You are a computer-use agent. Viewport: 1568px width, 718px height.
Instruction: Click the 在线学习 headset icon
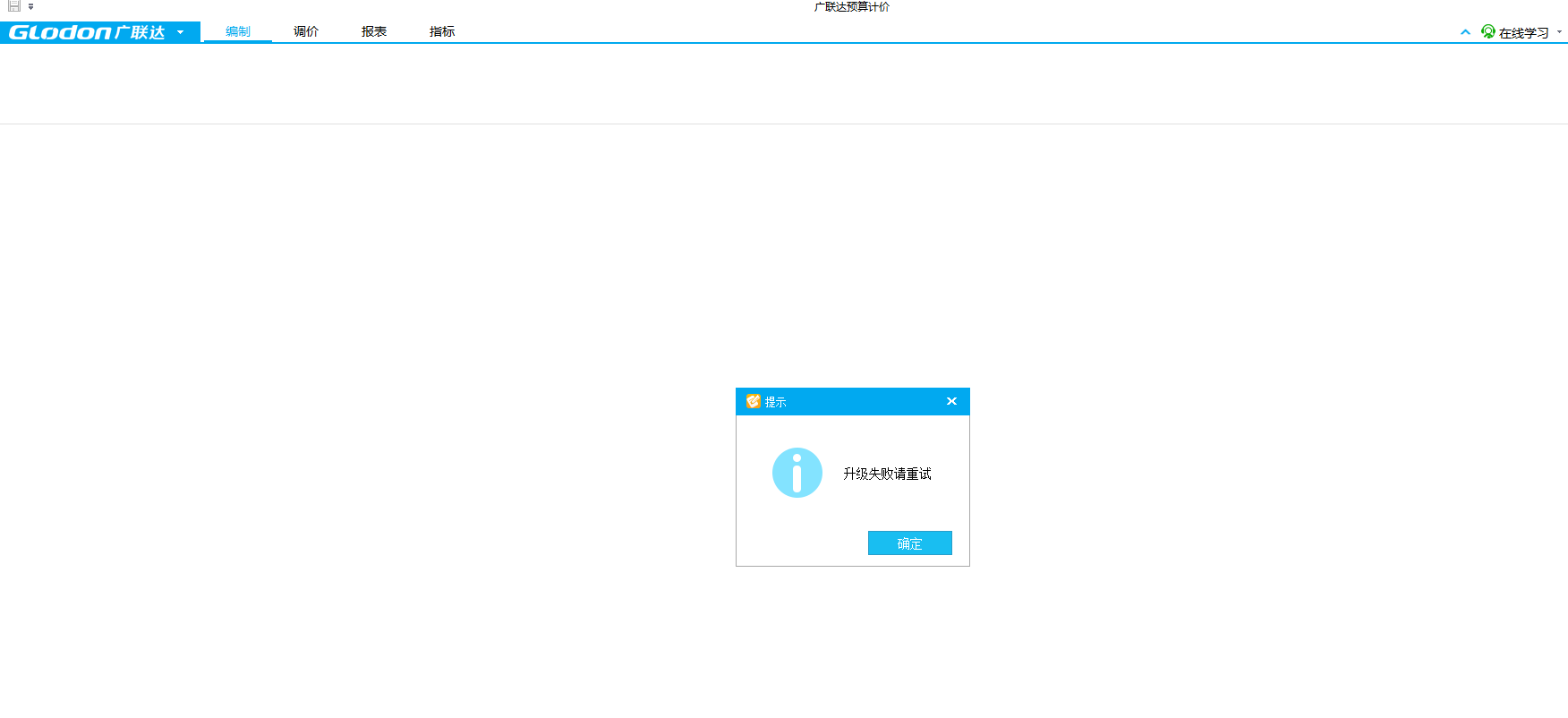click(x=1488, y=31)
